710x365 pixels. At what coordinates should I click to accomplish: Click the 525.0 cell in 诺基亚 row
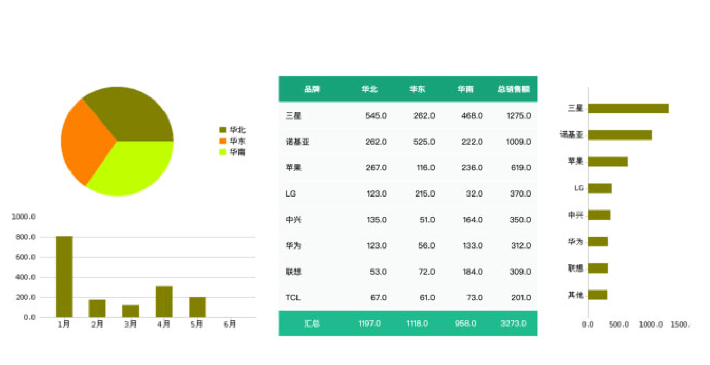[424, 142]
